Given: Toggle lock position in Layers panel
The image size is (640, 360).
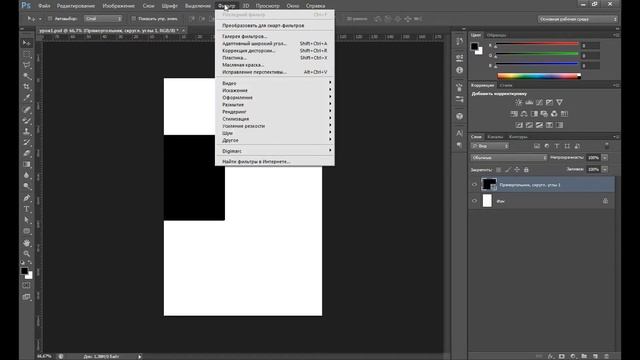Looking at the screenshot, I should coord(517,169).
